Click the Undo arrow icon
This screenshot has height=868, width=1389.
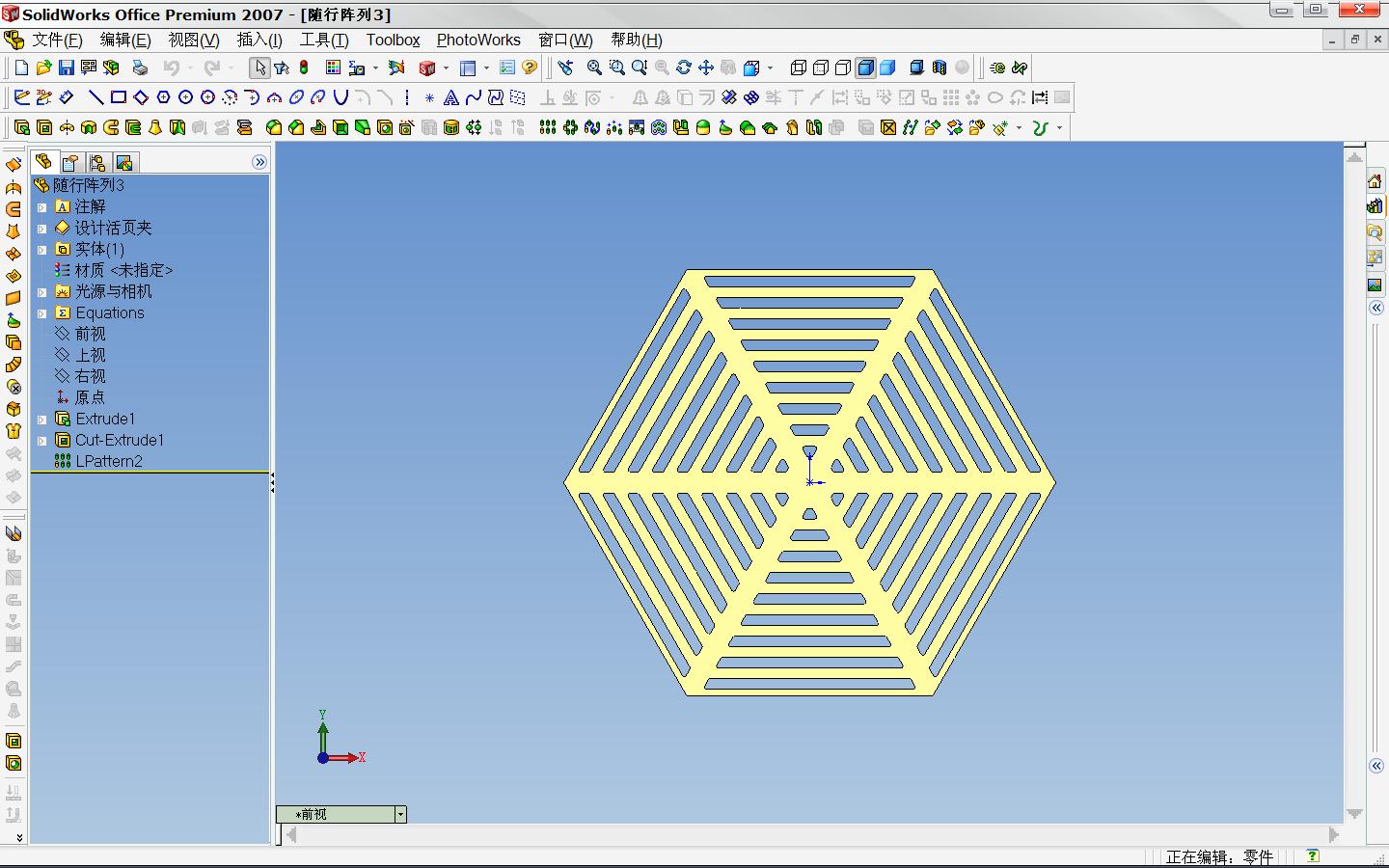[172, 68]
